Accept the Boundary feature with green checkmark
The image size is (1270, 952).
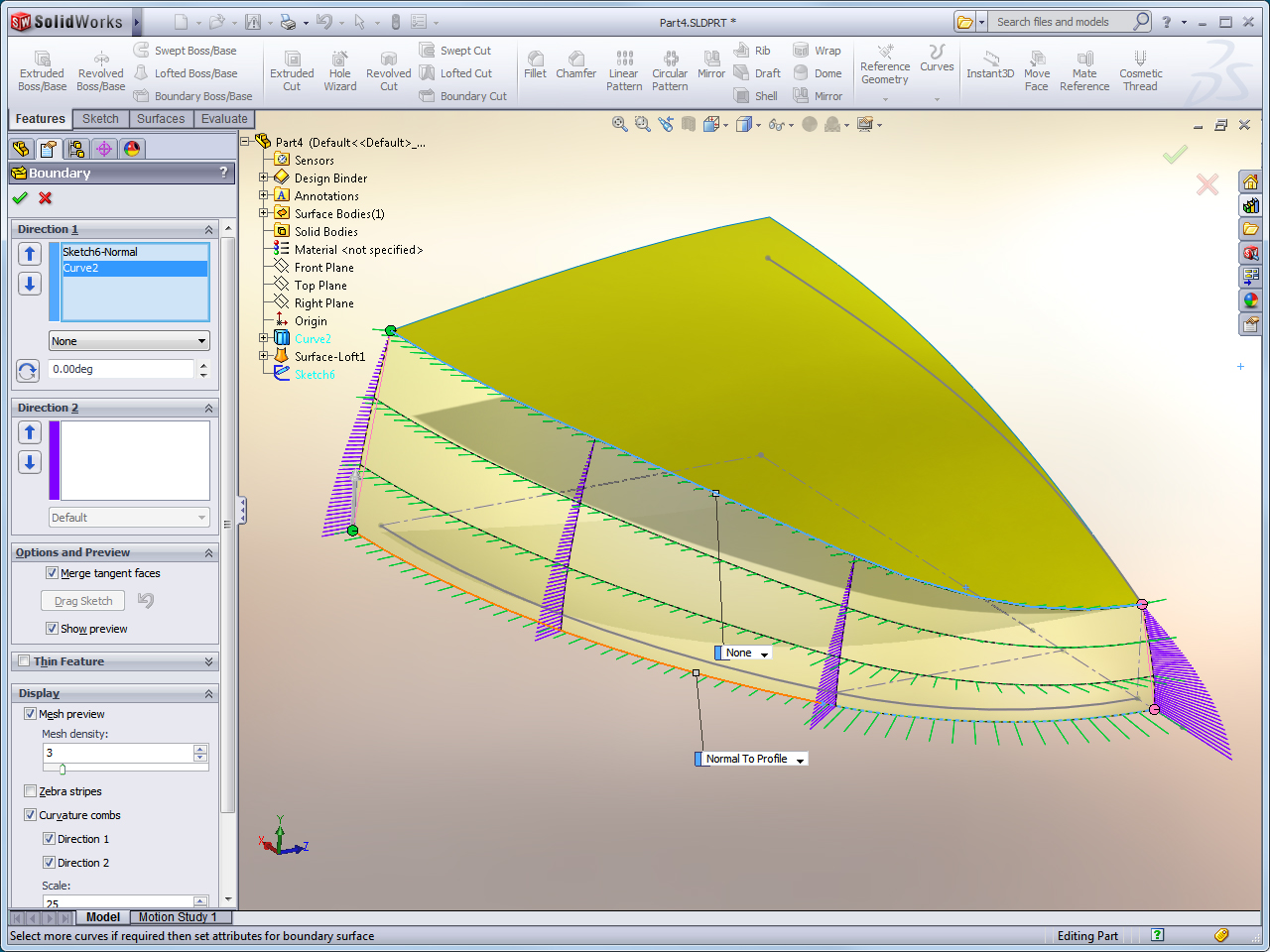click(x=20, y=198)
